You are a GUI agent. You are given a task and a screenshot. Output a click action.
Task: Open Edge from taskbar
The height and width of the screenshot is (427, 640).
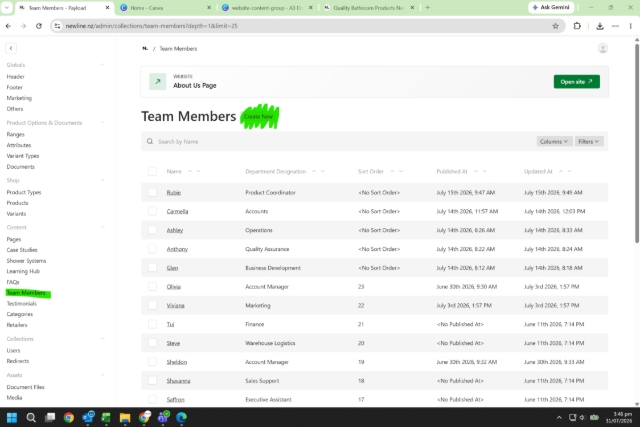pyautogui.click(x=181, y=417)
